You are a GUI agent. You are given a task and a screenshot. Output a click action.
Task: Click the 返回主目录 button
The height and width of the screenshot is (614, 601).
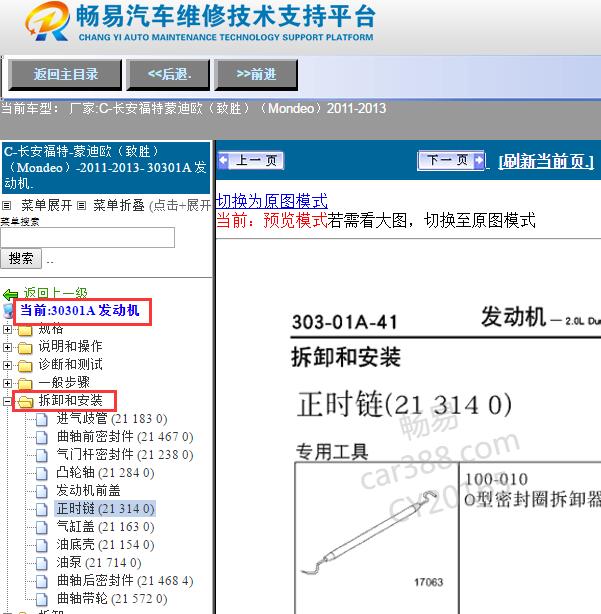coord(65,74)
